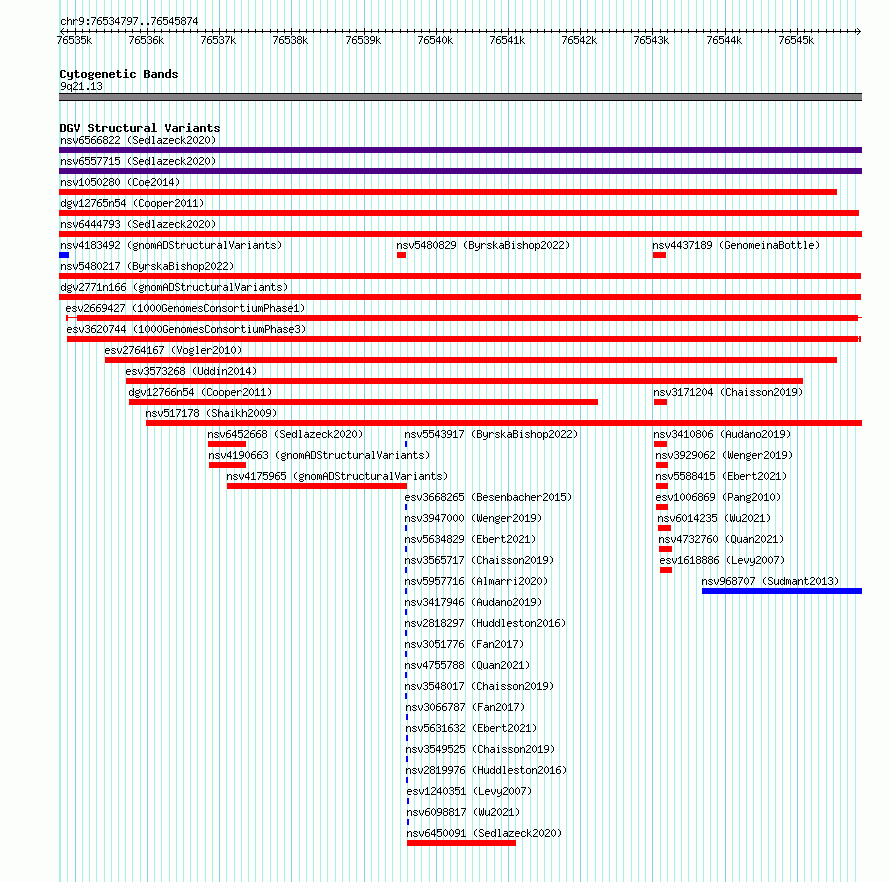Open dgv2771n166 (gnomADStructuralVariants) variant
This screenshot has width=890, height=882.
click(x=174, y=287)
